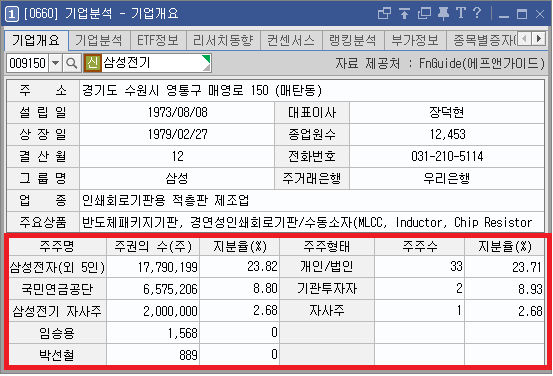Click the 주주수 column header
553x376 pixels.
420,246
